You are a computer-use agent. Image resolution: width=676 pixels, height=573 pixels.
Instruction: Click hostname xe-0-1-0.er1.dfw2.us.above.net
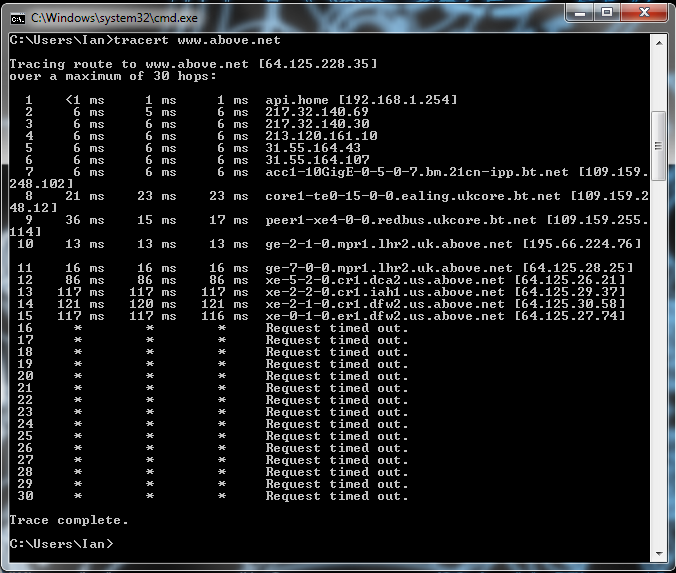385,316
